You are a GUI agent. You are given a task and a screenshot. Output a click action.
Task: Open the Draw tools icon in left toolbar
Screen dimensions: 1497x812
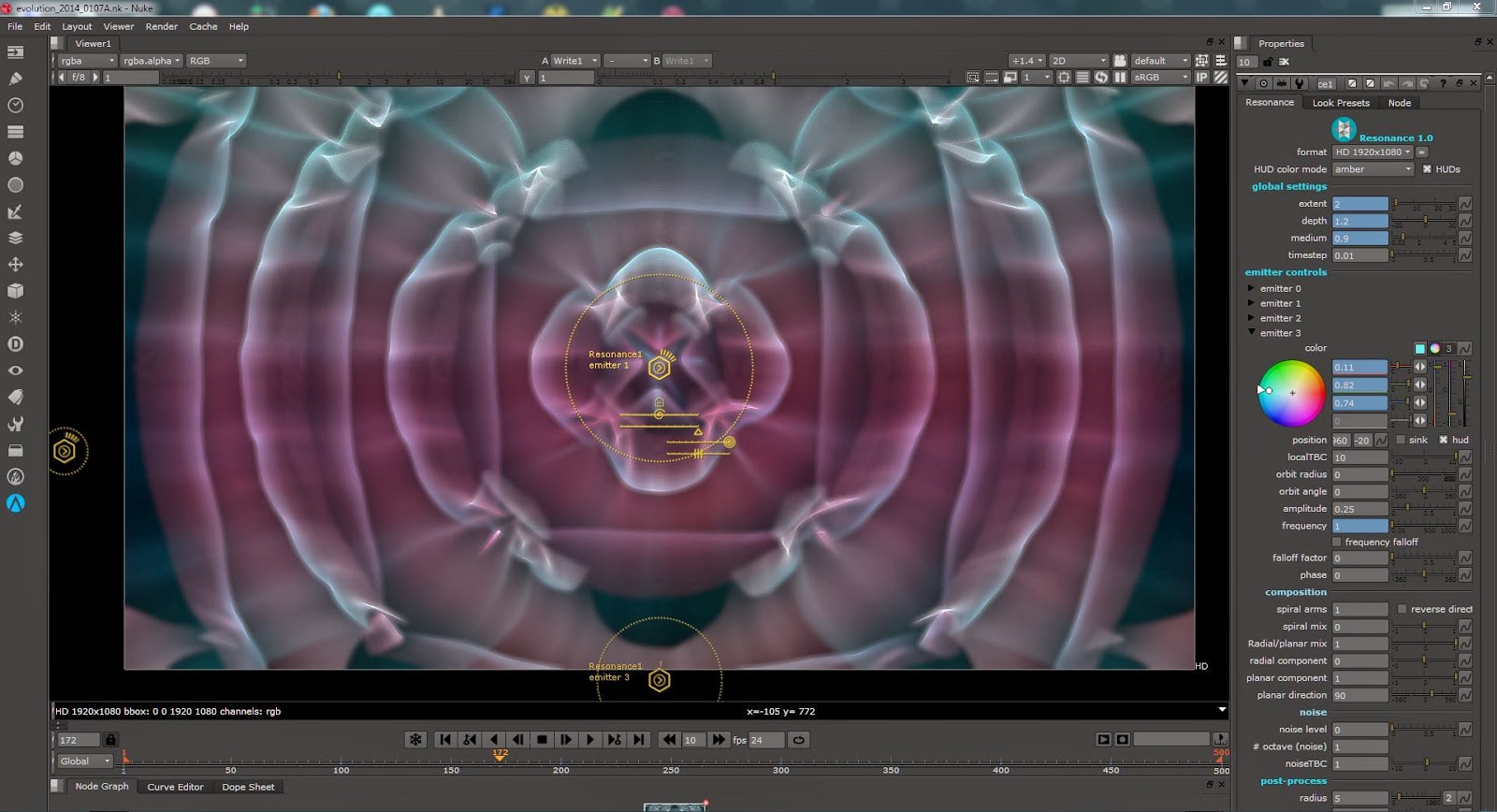(x=15, y=79)
